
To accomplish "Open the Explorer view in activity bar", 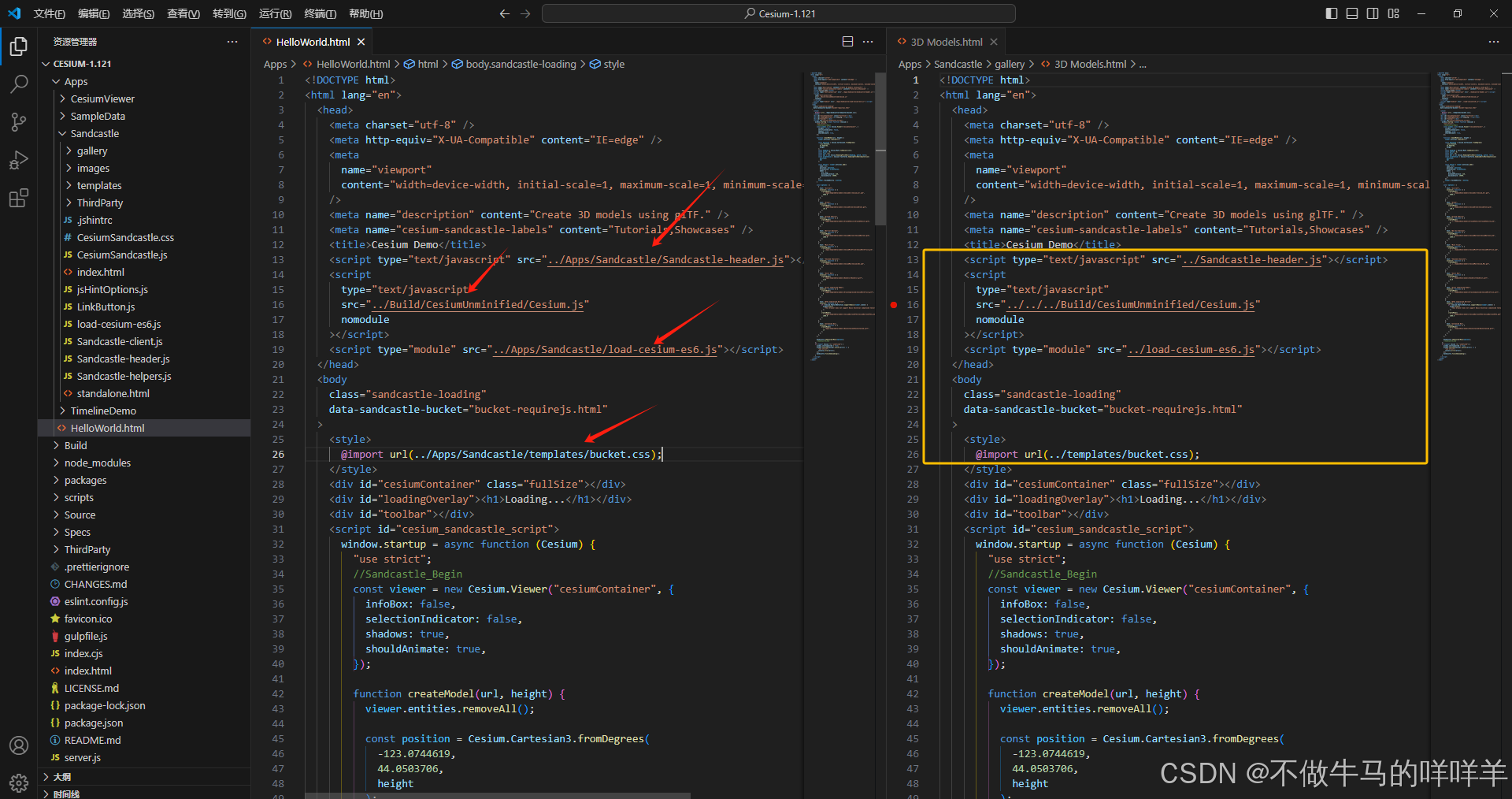I will coord(19,46).
